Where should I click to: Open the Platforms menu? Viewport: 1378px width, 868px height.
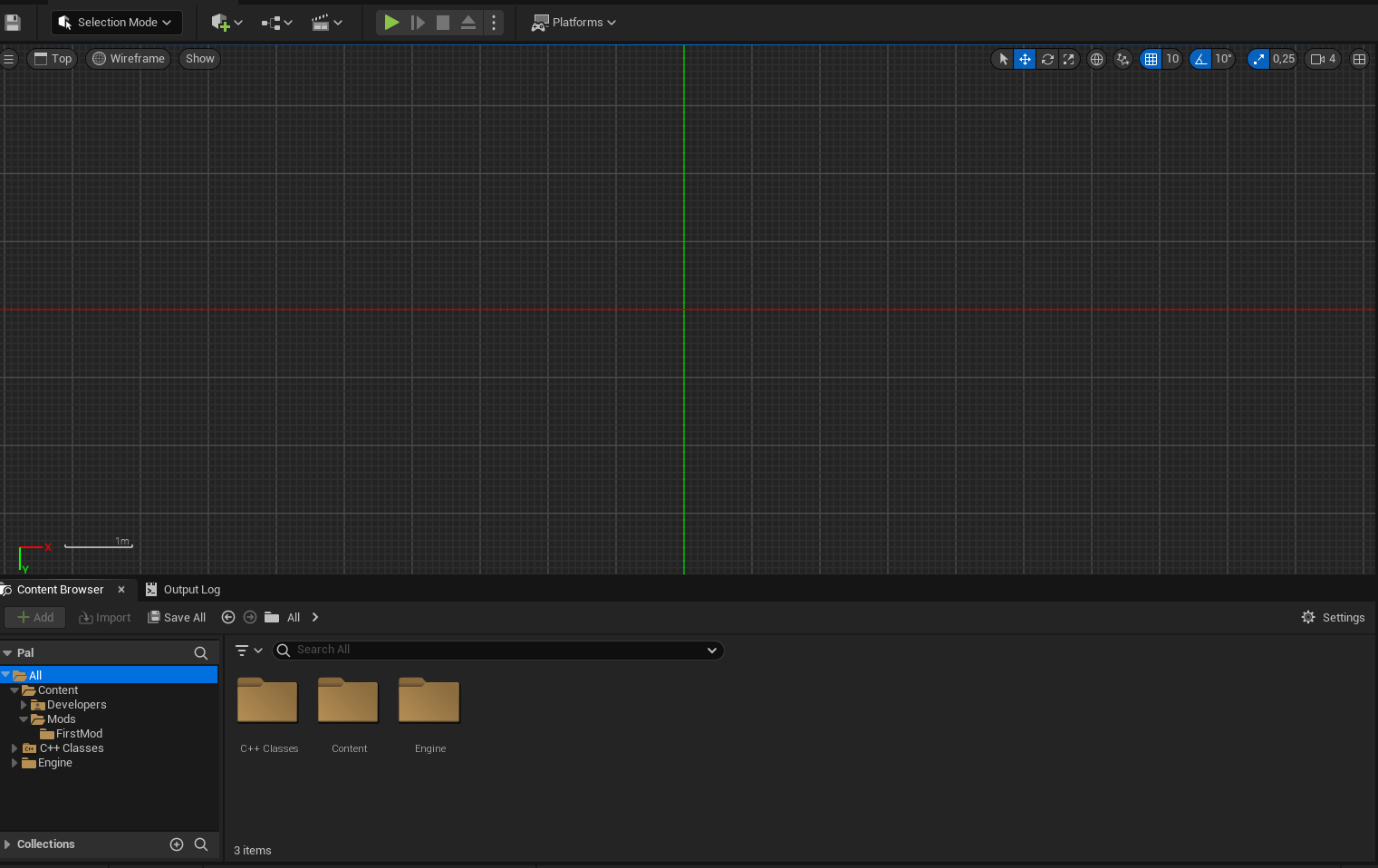[573, 22]
